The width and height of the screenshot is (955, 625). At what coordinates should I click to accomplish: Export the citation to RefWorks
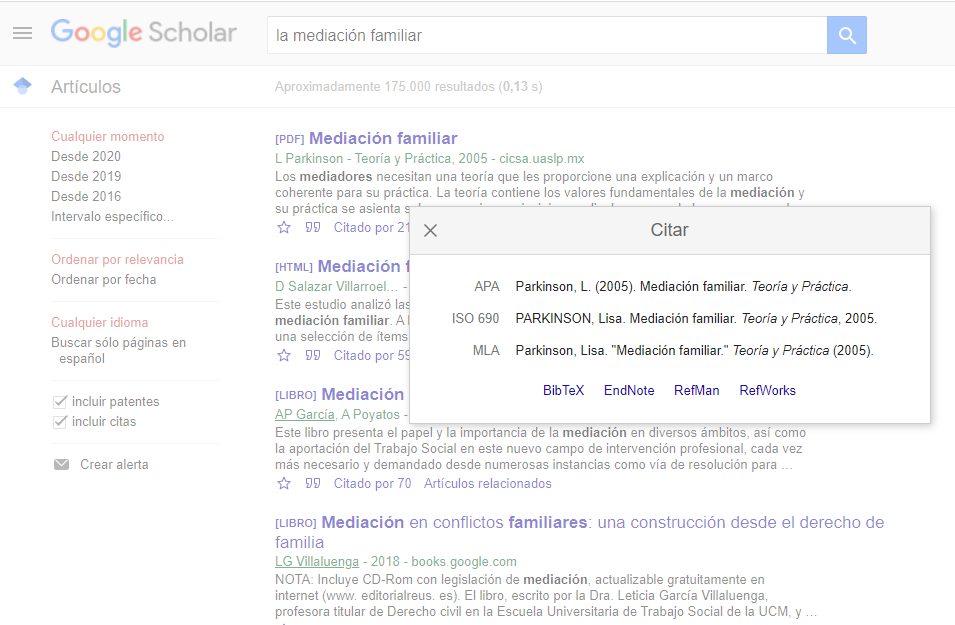pos(767,391)
